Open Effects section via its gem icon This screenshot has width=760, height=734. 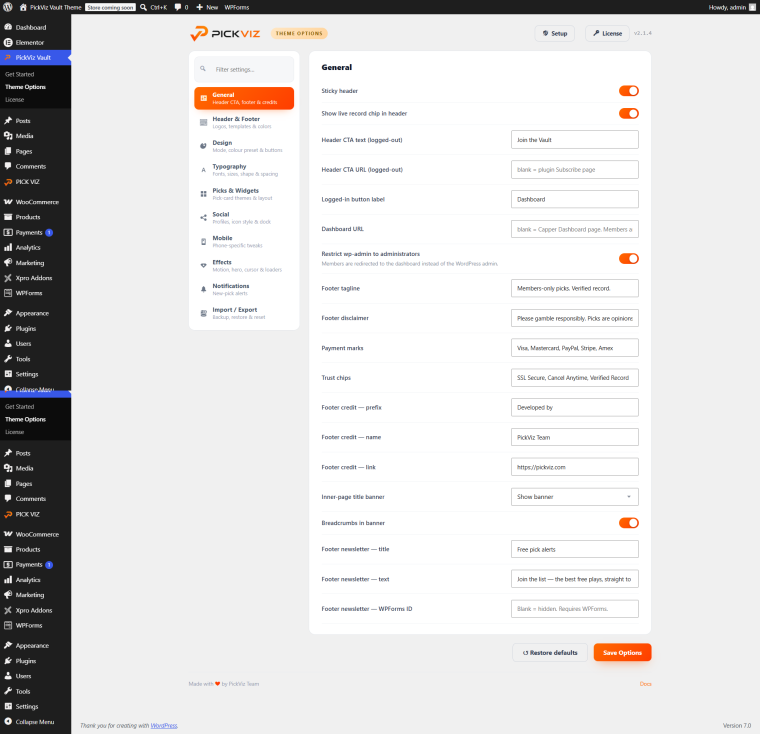tap(204, 265)
